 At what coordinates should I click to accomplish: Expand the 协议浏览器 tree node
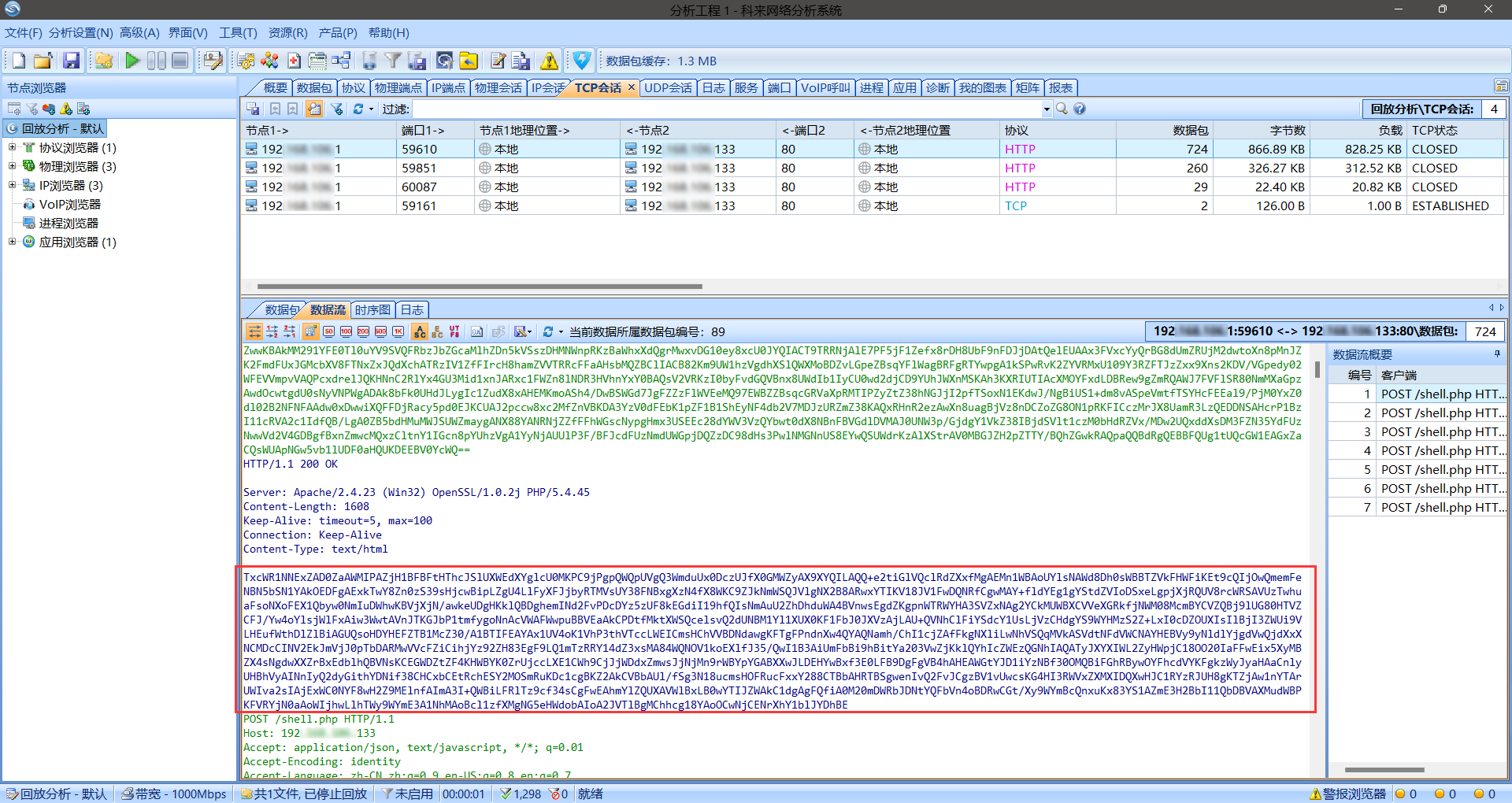tap(12, 147)
